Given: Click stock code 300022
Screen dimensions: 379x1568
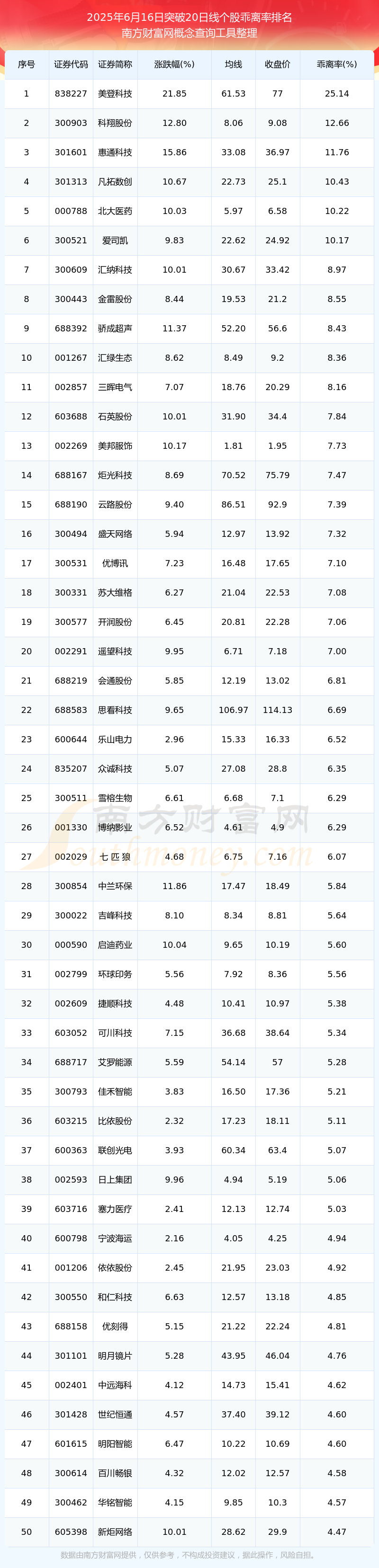Looking at the screenshot, I should tap(71, 916).
